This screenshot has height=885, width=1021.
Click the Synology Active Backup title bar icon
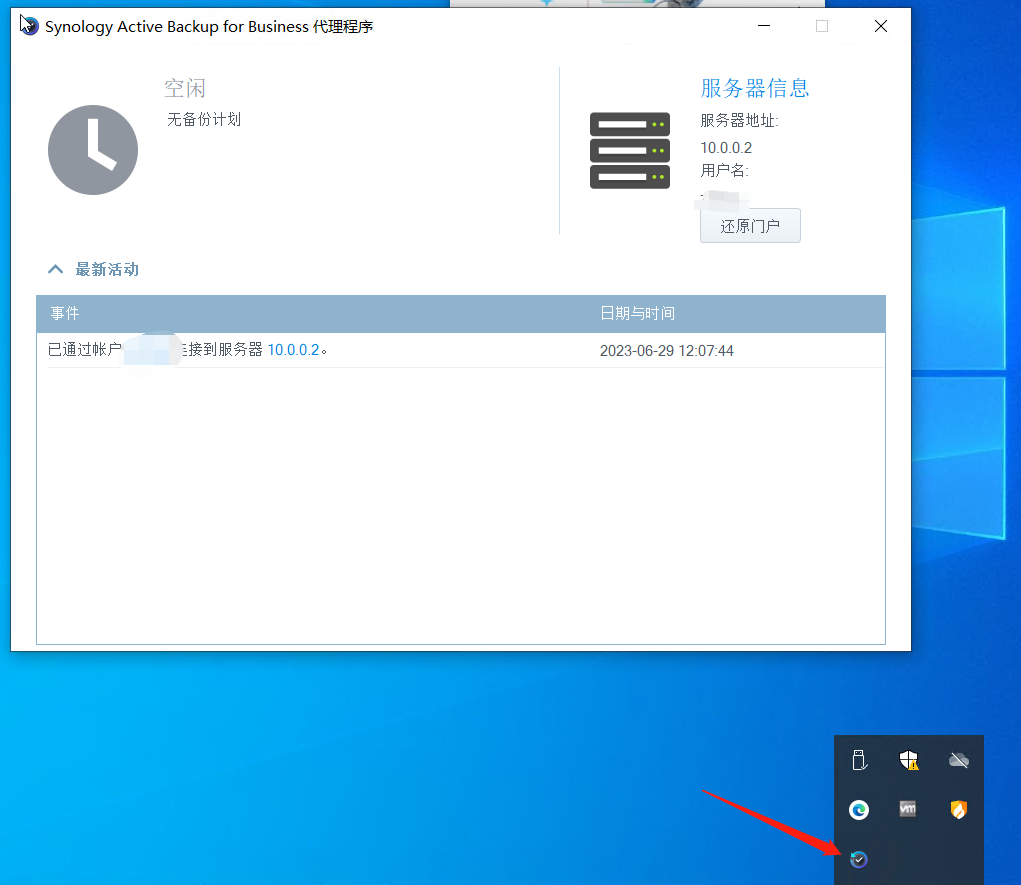[x=29, y=26]
